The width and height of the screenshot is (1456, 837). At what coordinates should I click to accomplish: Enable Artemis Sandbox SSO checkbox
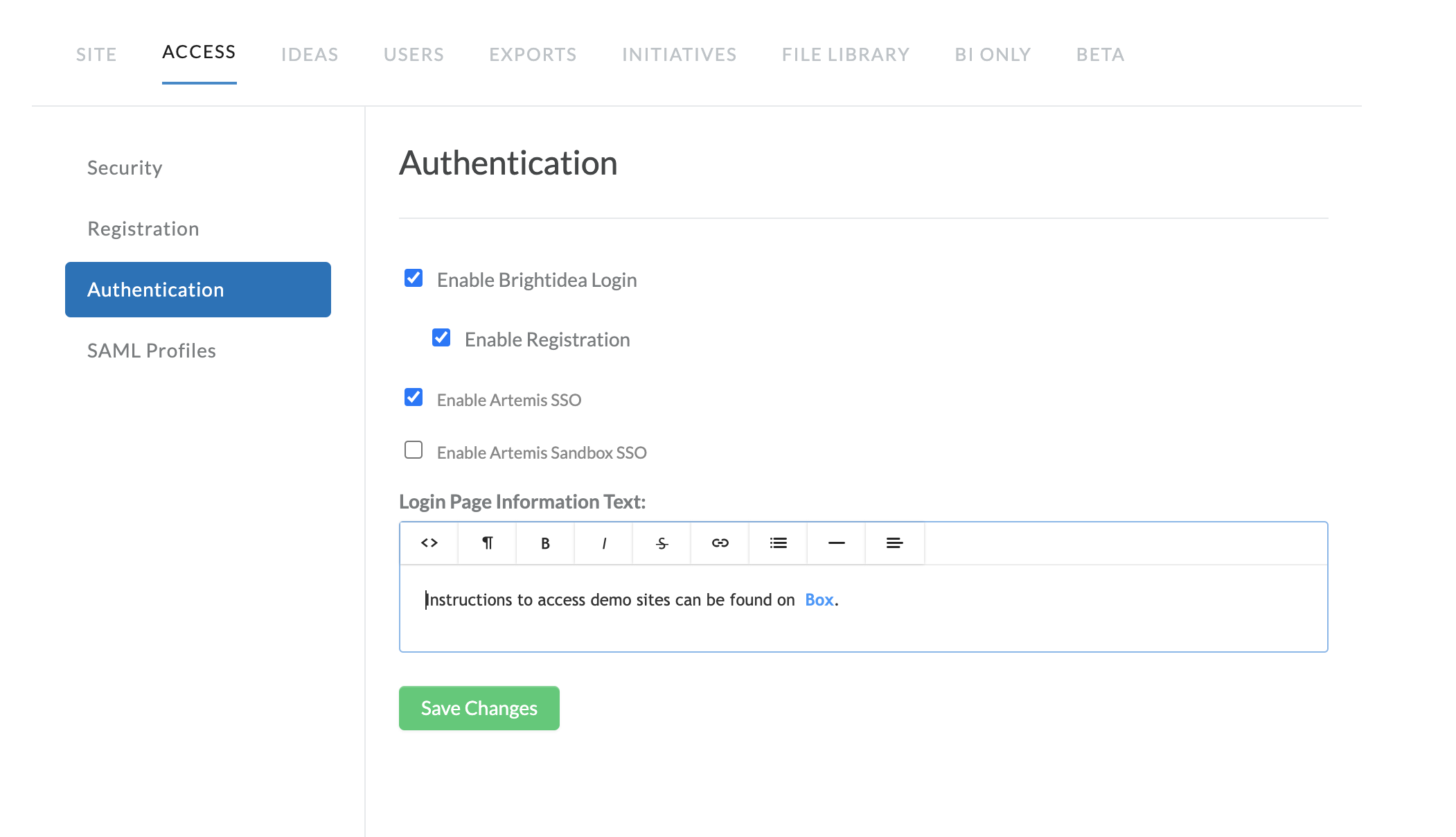tap(414, 450)
